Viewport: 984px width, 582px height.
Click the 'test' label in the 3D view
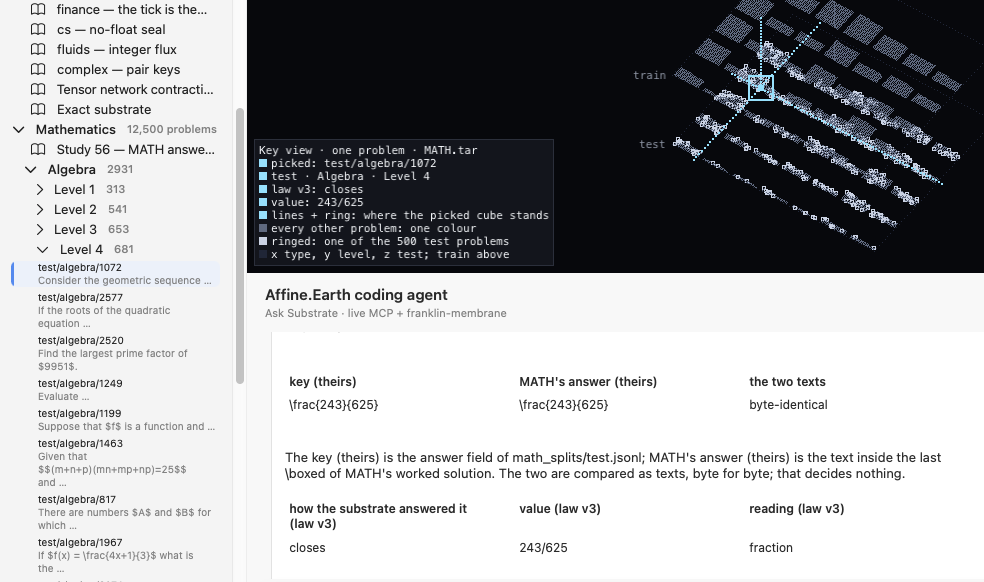click(x=652, y=144)
